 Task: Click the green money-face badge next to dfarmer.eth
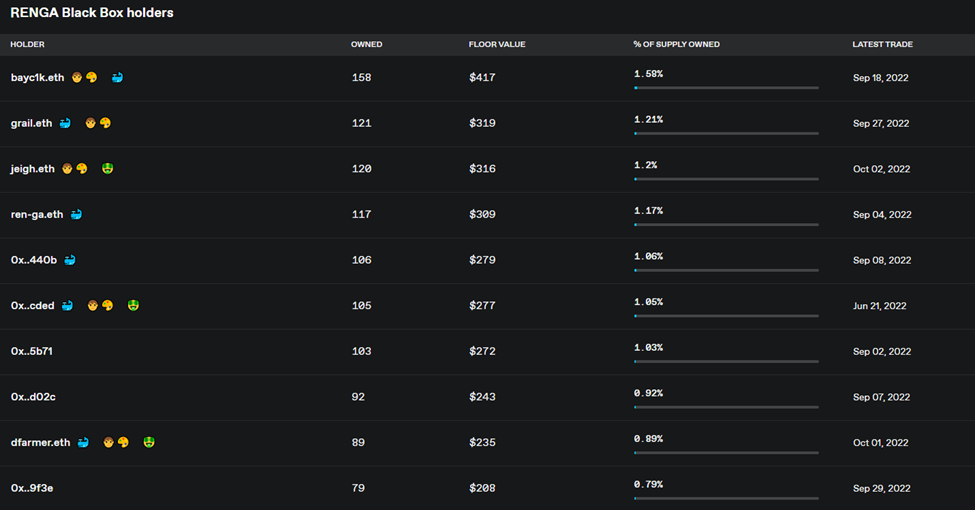pos(149,442)
